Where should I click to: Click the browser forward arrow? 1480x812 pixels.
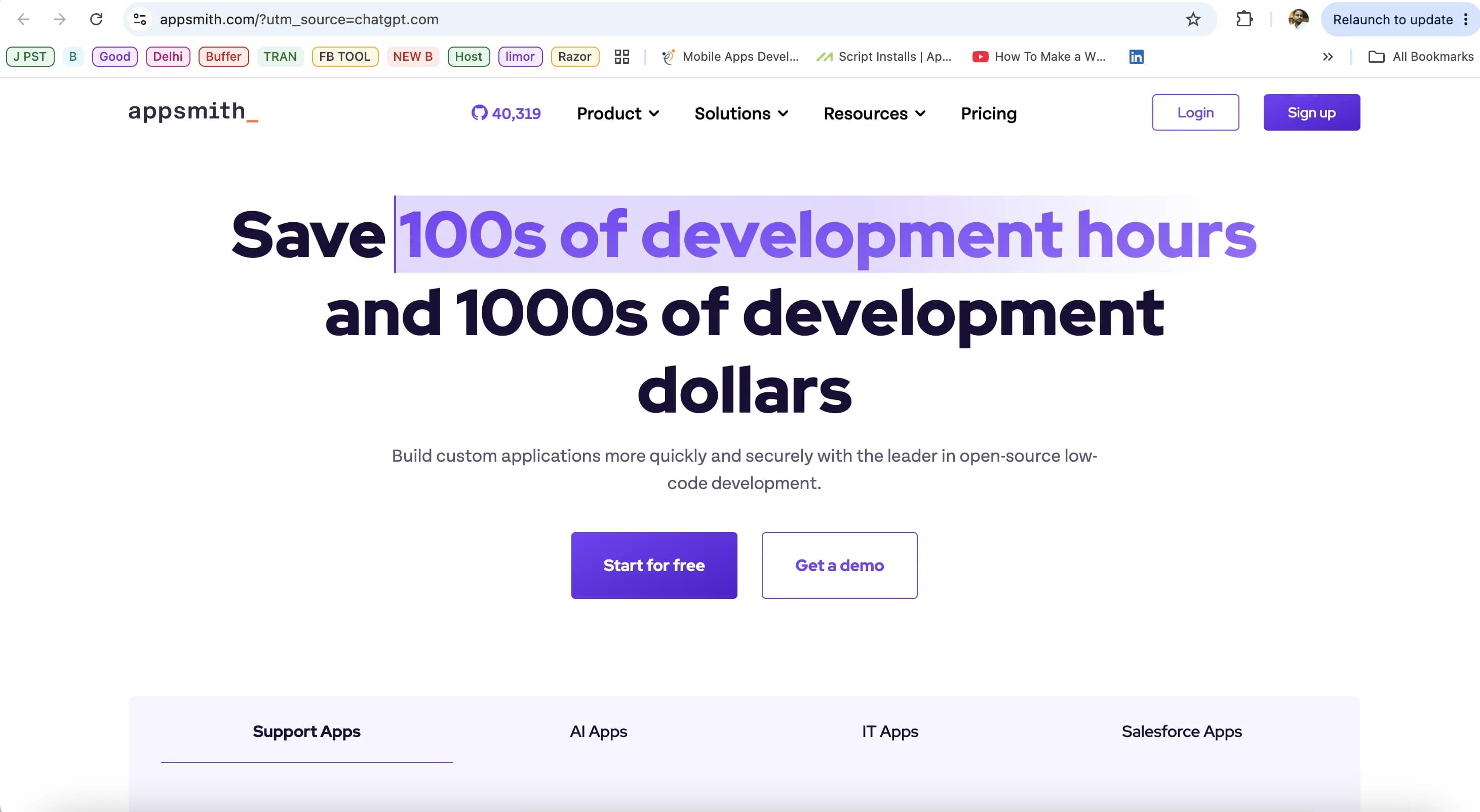59,20
